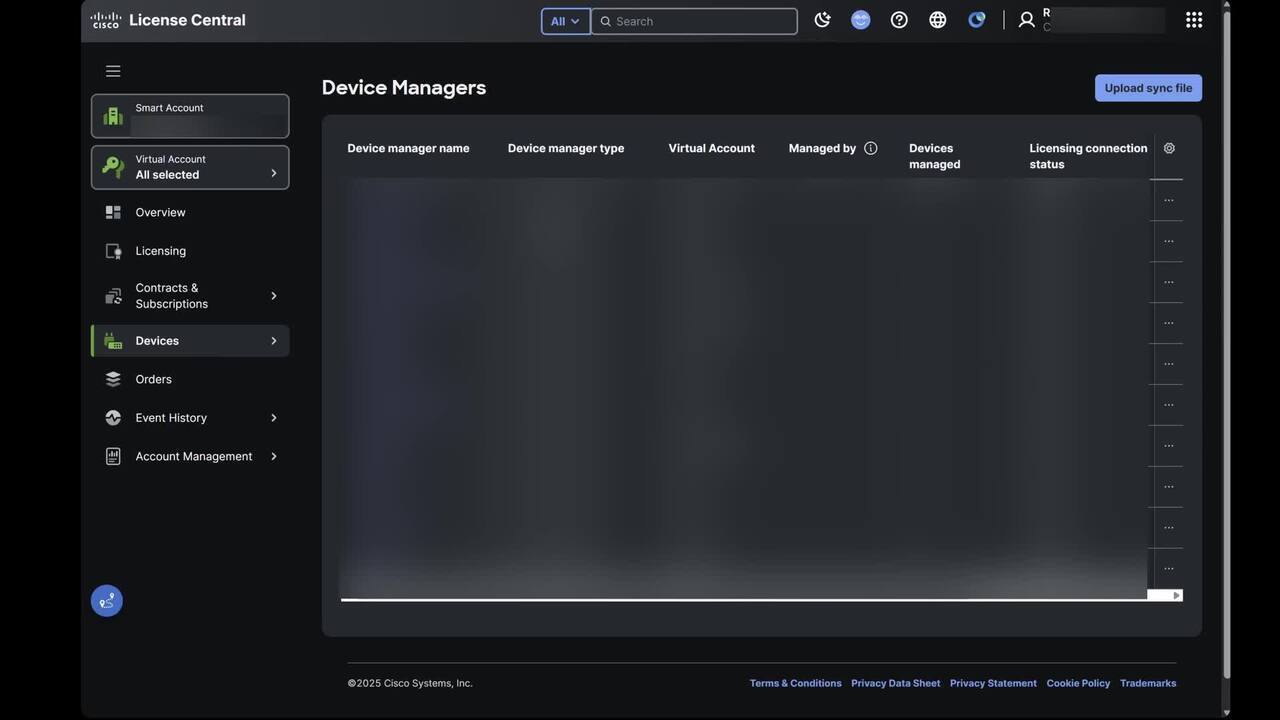The image size is (1280, 720).
Task: Click into the Search field
Action: [702, 21]
